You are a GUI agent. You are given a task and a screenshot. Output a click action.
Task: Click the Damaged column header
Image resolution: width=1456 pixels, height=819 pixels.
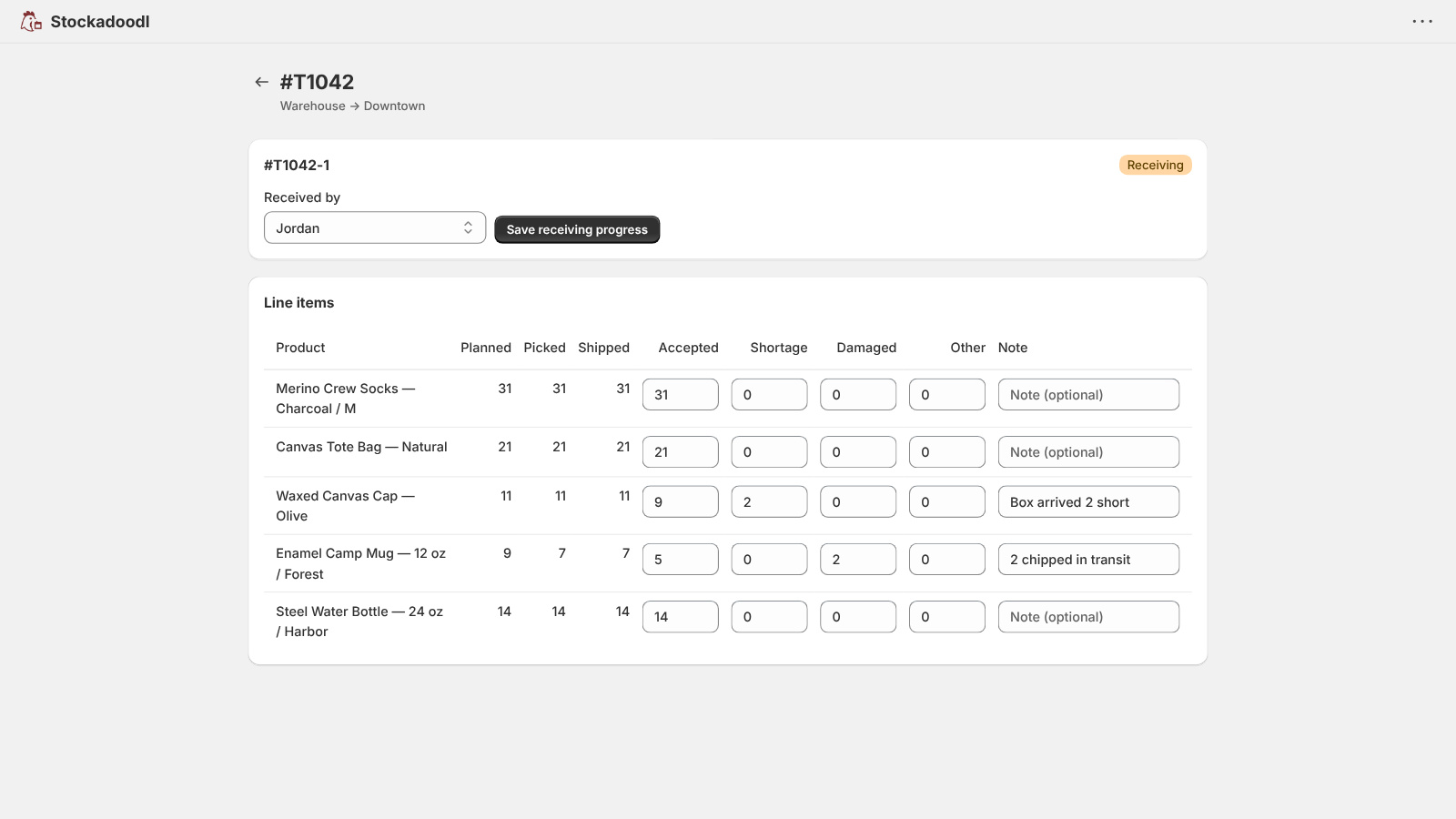(x=866, y=348)
